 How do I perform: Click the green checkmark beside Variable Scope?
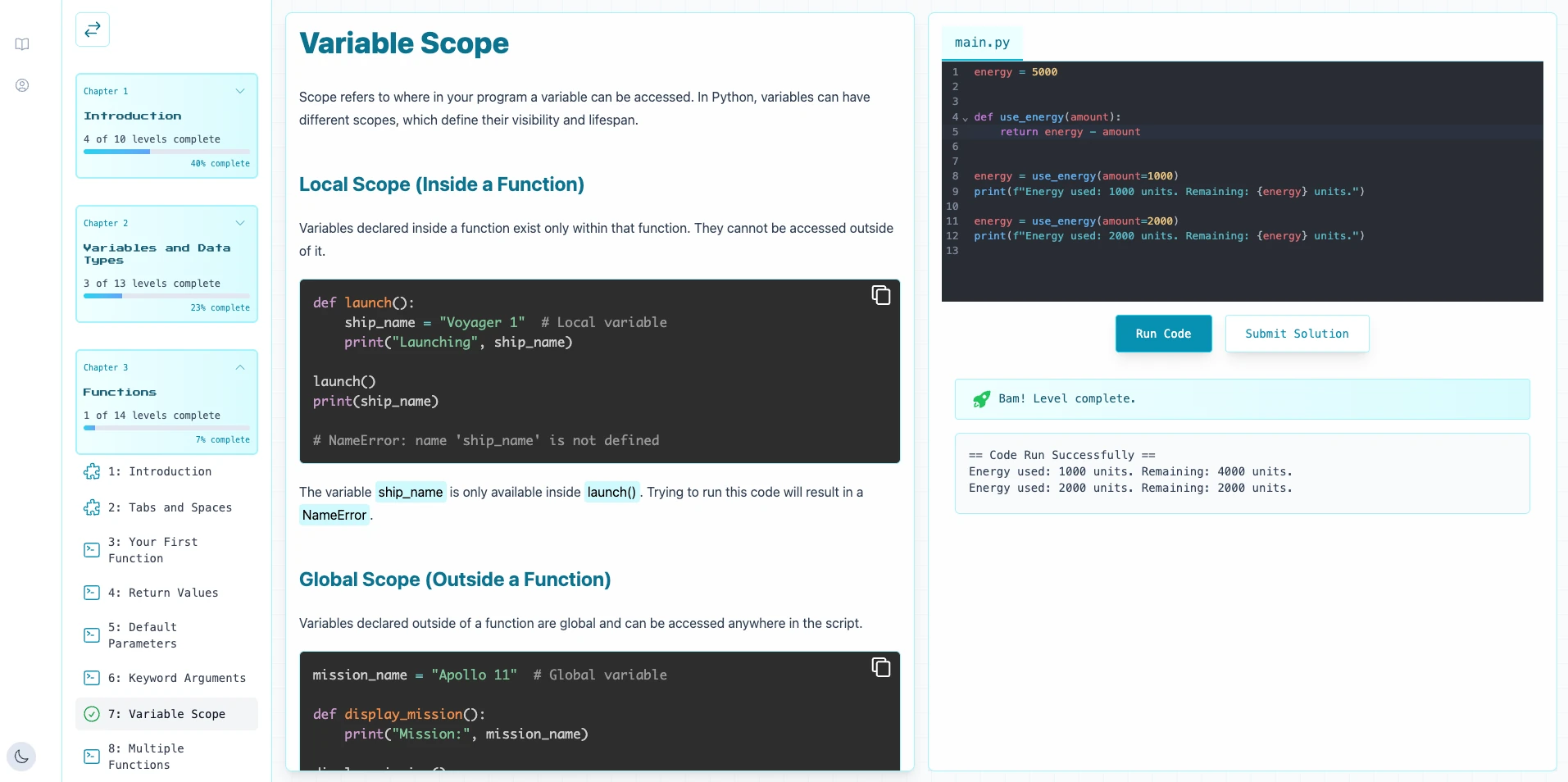tap(92, 714)
